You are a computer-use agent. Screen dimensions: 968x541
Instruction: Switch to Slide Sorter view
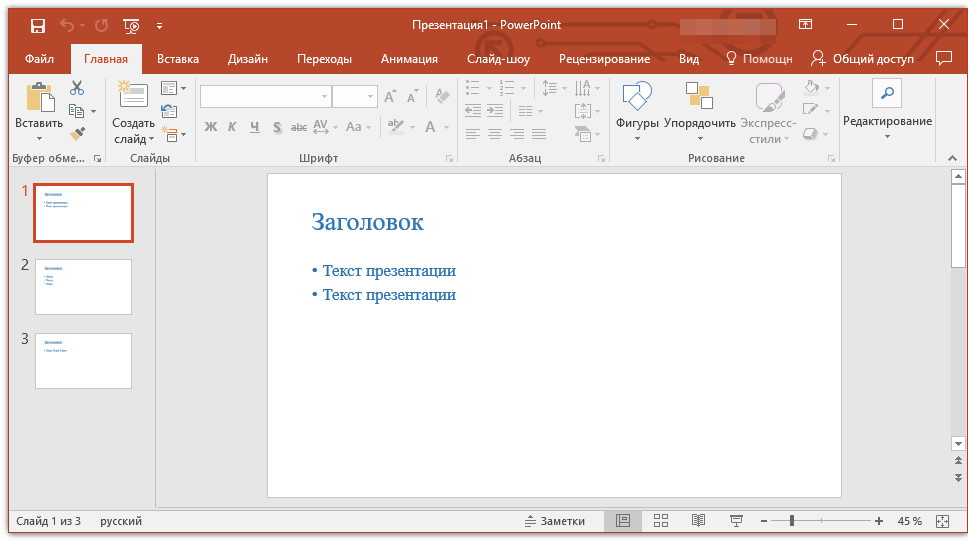coord(661,521)
